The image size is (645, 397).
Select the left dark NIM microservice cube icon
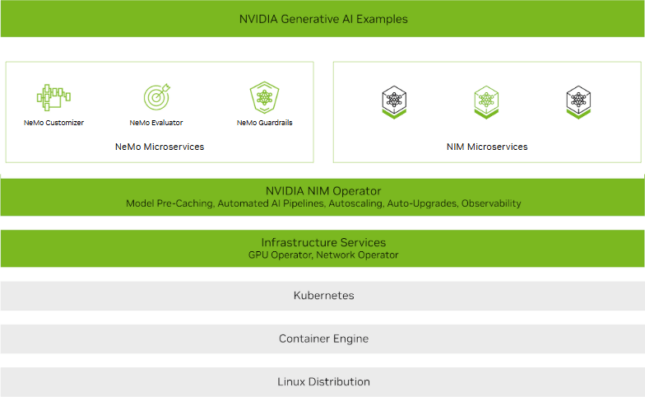point(394,102)
